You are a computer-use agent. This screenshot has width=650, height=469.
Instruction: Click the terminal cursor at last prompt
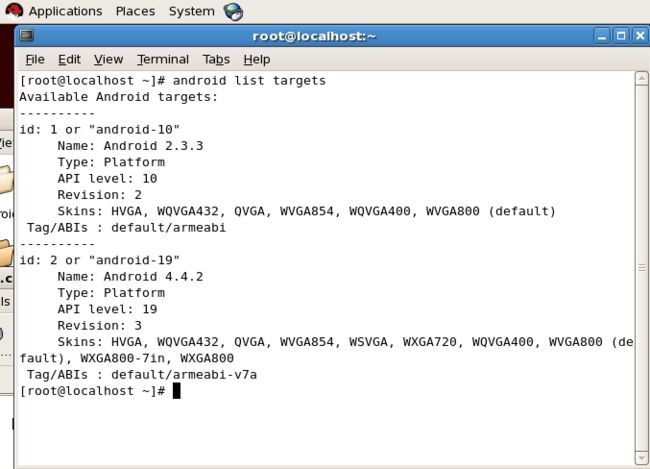click(x=177, y=391)
